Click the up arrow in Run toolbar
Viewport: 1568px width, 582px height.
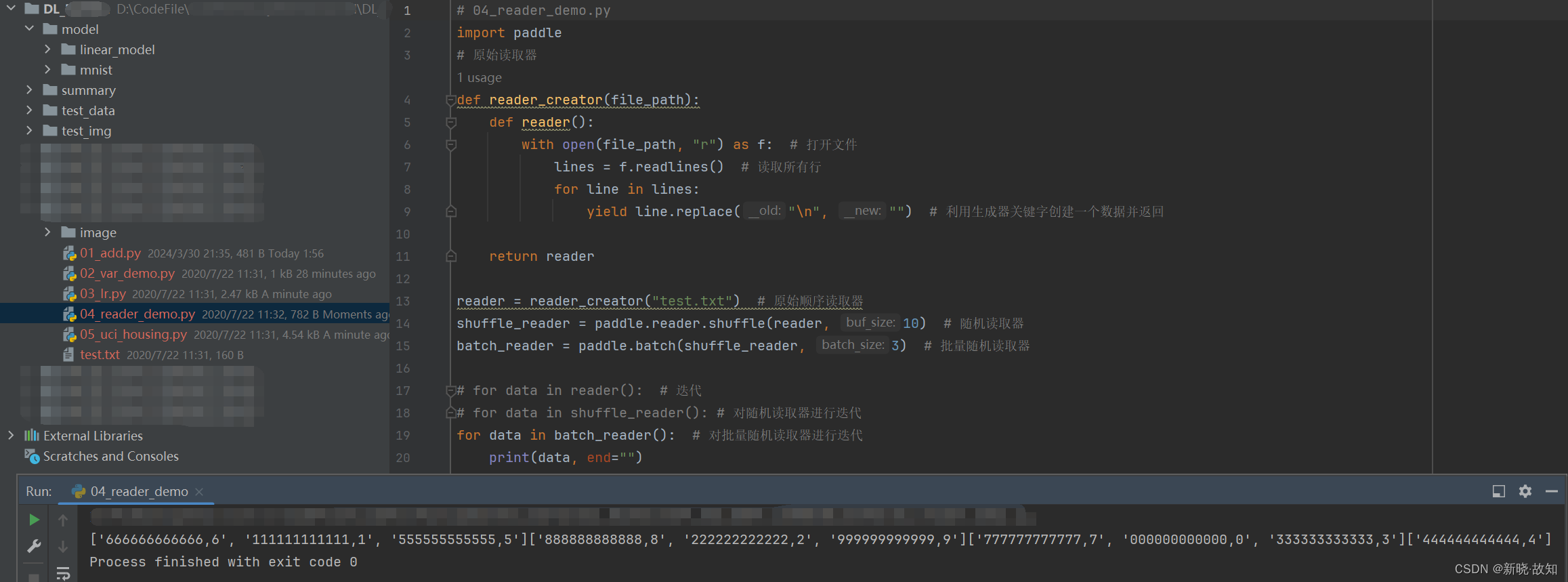pyautogui.click(x=63, y=520)
